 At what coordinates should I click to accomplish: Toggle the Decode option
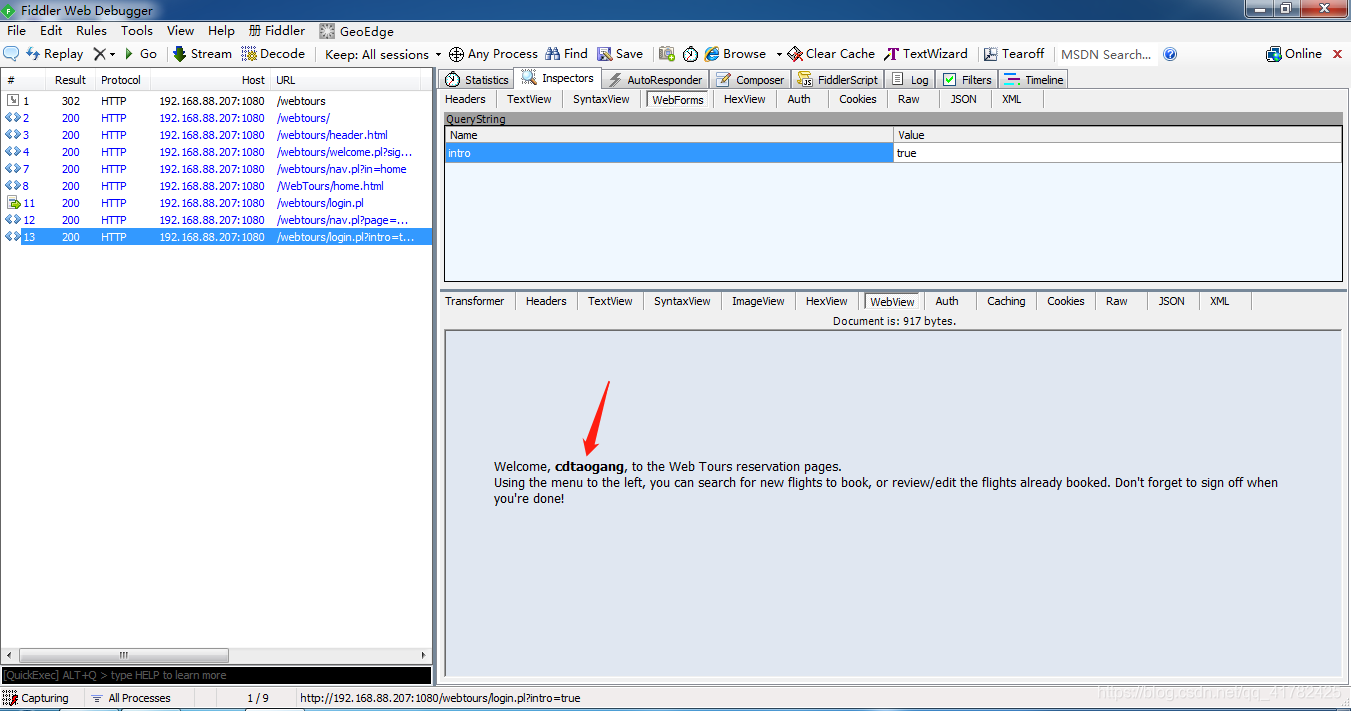point(273,54)
